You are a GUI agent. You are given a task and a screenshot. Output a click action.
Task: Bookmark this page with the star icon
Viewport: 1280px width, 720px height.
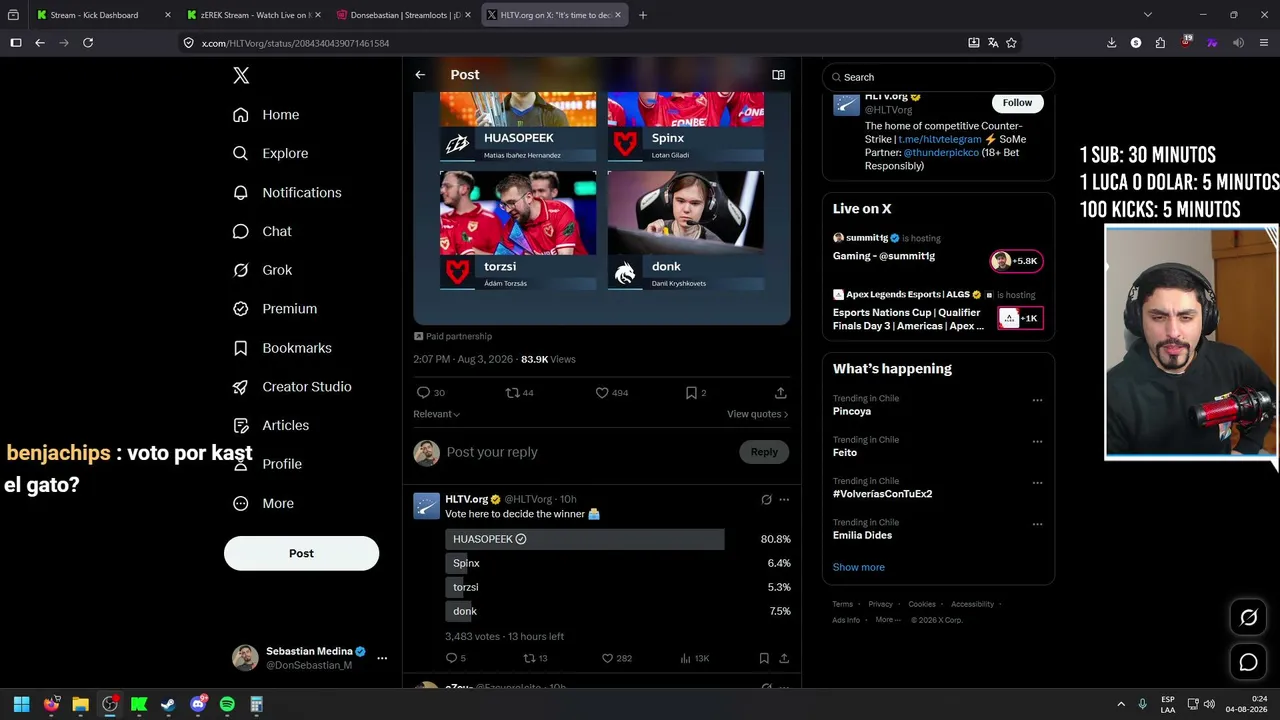[1011, 43]
